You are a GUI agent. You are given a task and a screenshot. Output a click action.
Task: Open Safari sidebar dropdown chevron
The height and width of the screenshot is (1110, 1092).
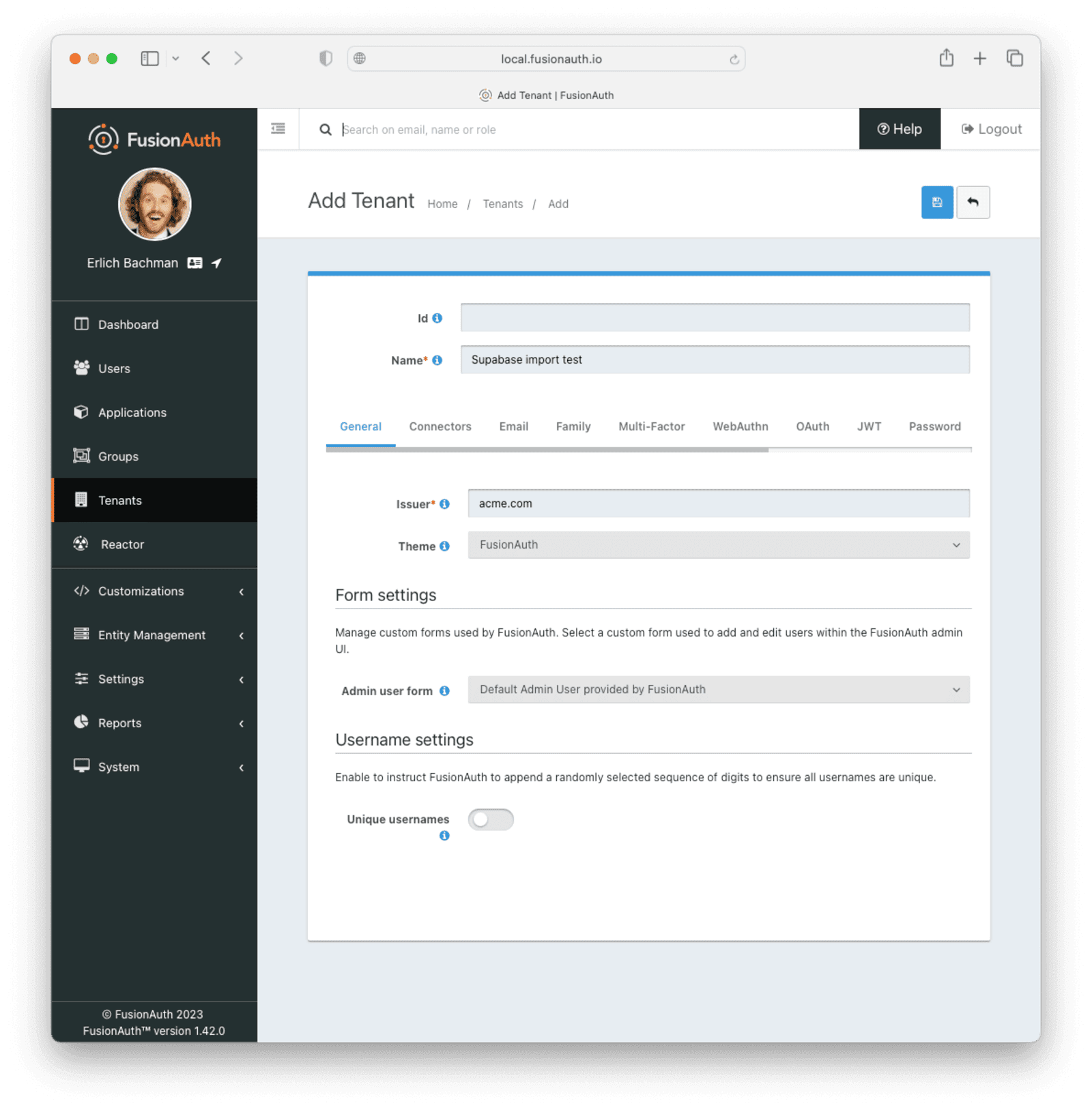point(175,59)
